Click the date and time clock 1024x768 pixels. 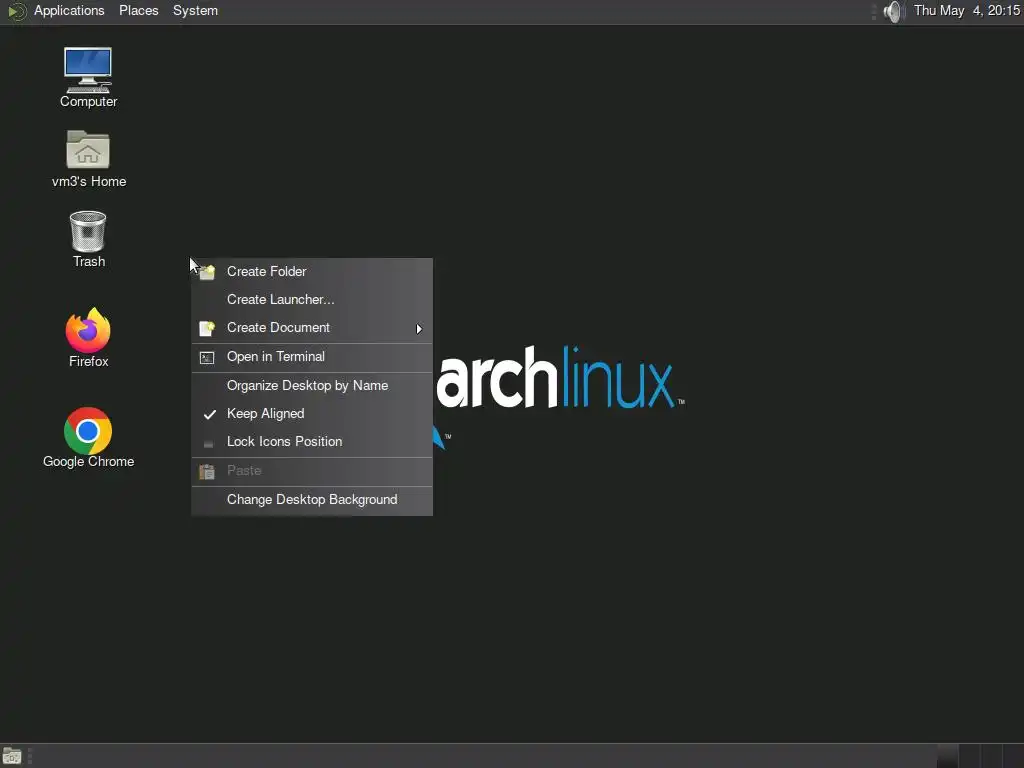point(966,11)
